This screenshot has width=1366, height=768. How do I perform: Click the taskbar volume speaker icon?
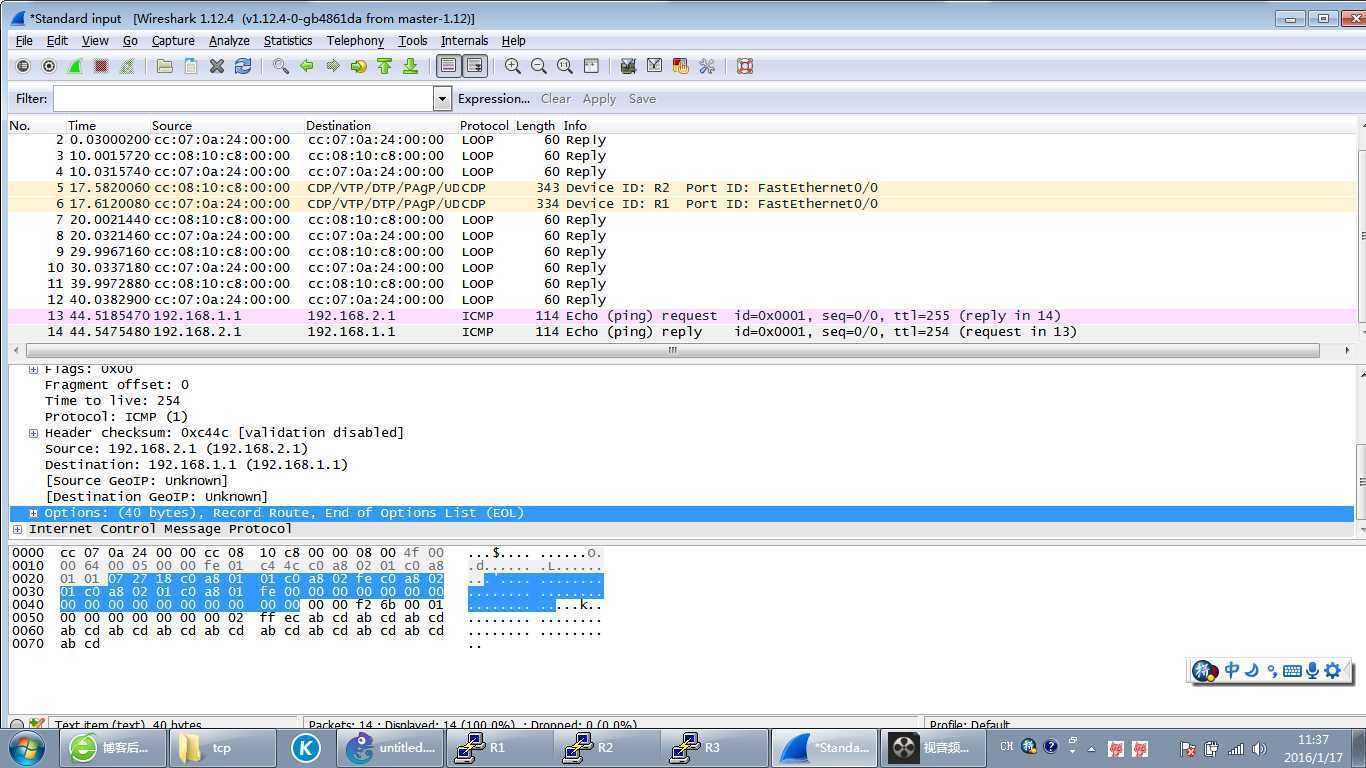[x=1259, y=748]
